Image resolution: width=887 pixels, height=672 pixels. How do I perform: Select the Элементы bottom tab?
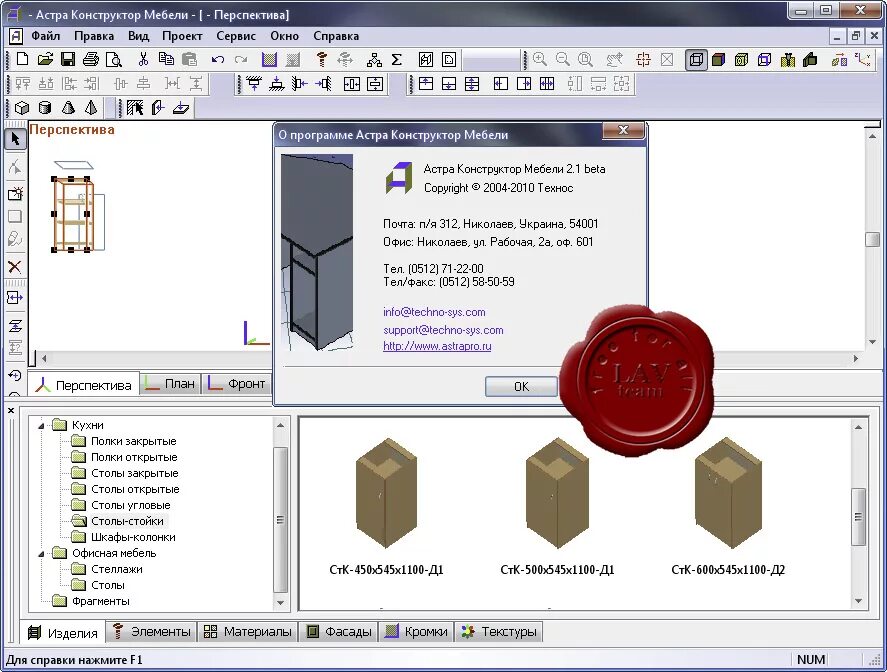[x=152, y=631]
